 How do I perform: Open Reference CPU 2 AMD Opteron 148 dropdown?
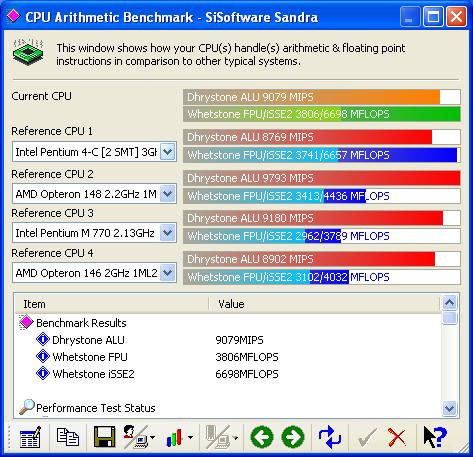pos(94,194)
